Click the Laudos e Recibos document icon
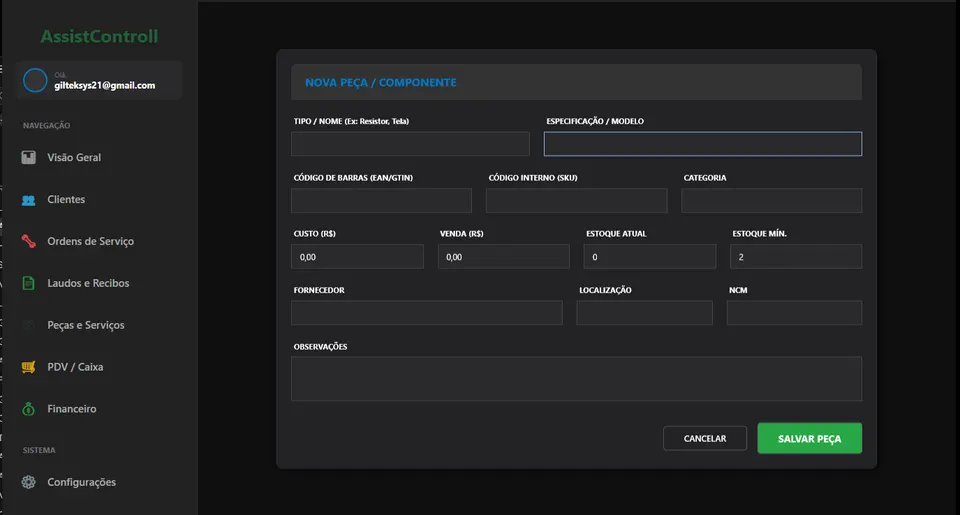The height and width of the screenshot is (515, 960). (x=28, y=283)
